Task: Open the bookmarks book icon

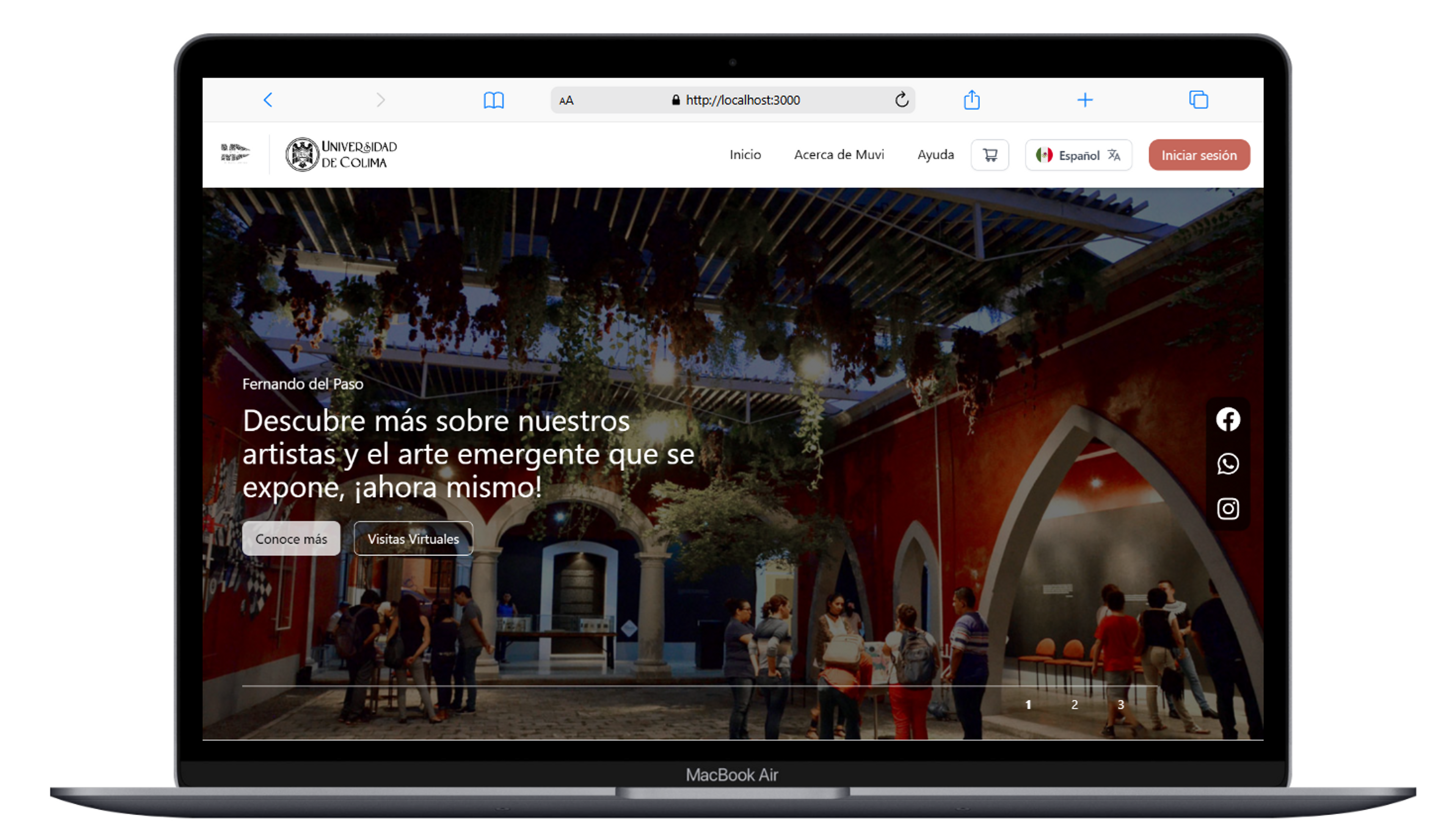Action: point(494,100)
